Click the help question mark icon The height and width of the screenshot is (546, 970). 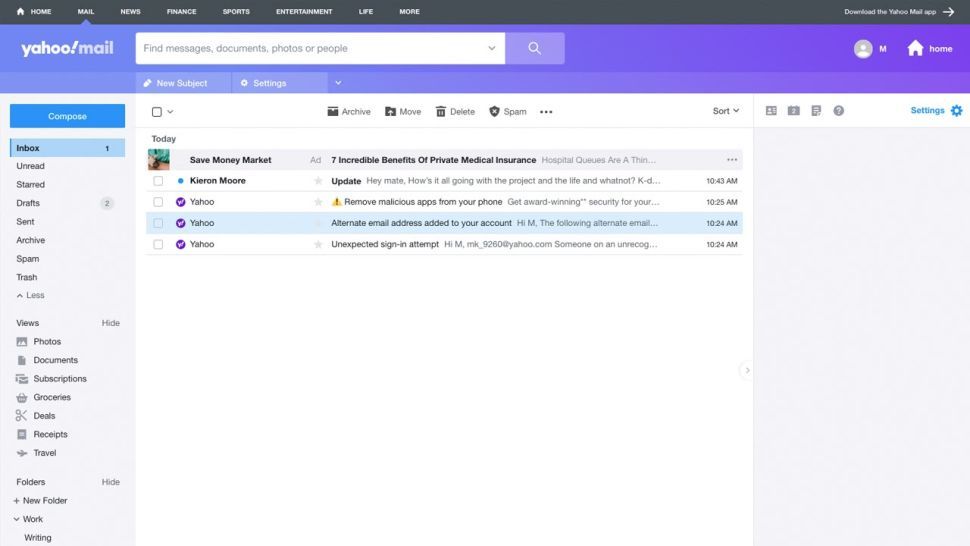point(838,111)
